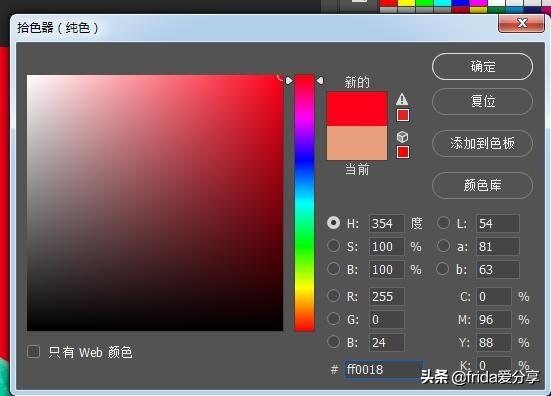Click the G green value field
This screenshot has height=396, width=551.
(x=387, y=319)
